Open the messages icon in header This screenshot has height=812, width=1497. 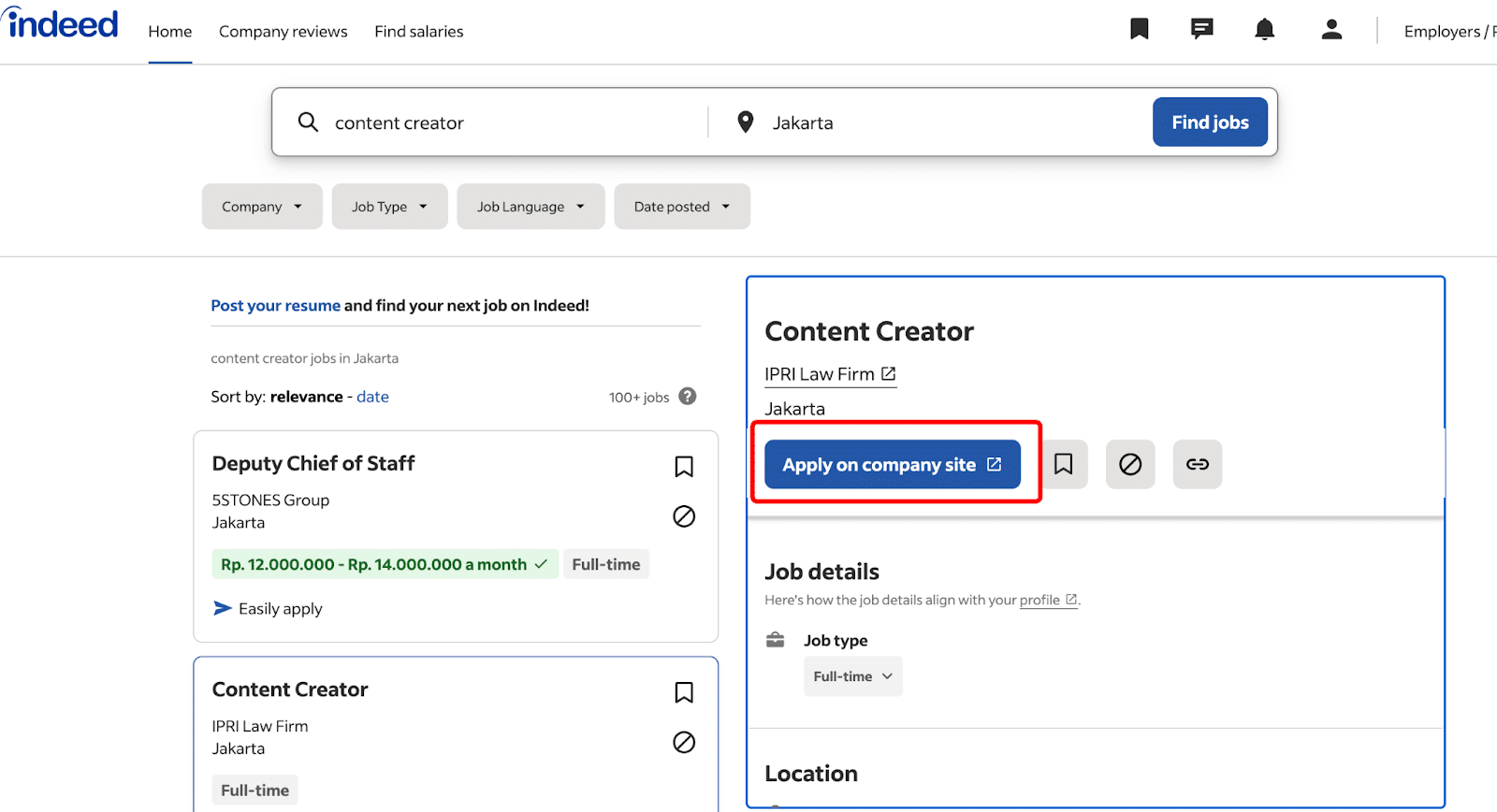(1201, 30)
